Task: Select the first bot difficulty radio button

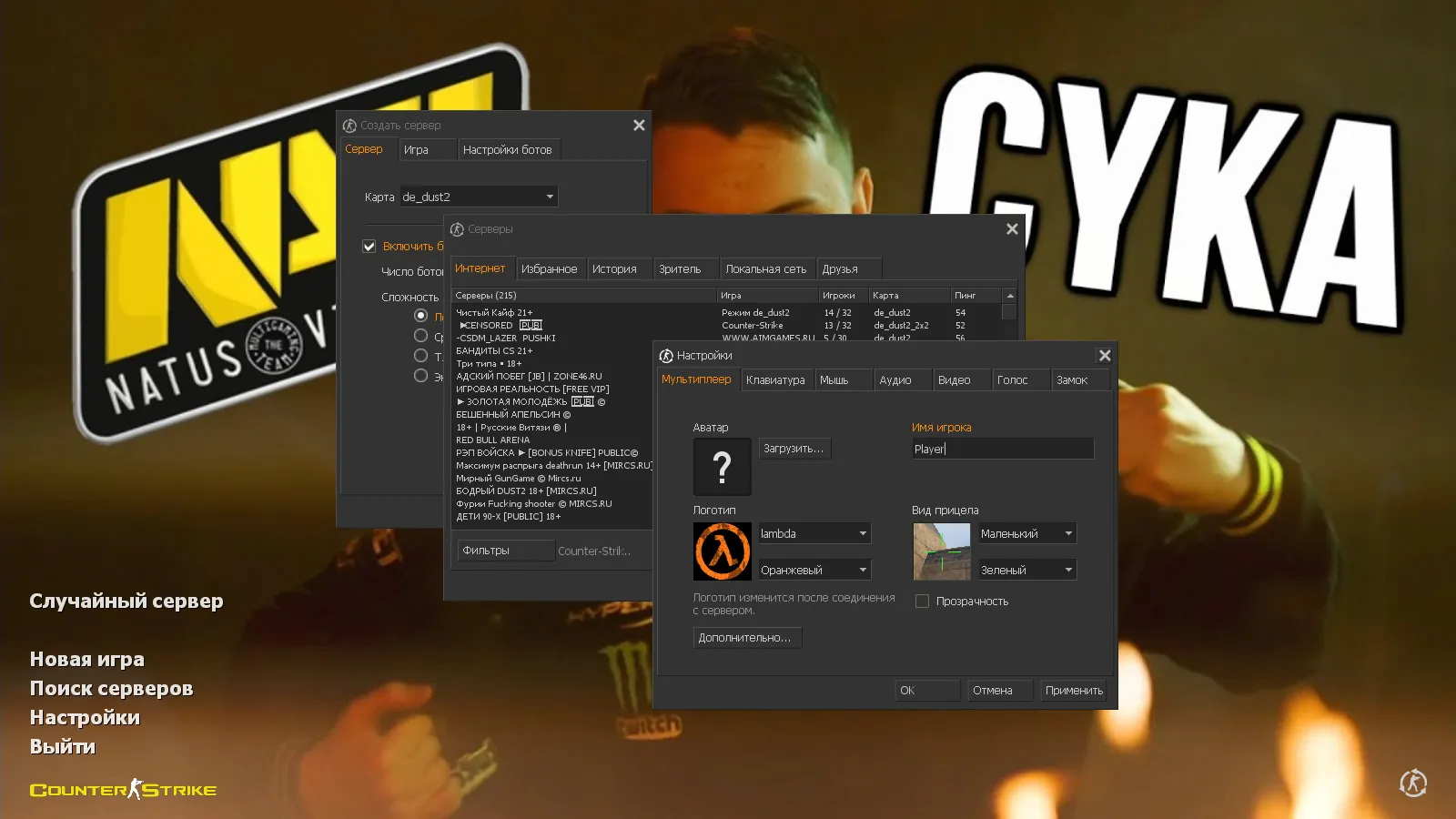Action: pos(420,315)
